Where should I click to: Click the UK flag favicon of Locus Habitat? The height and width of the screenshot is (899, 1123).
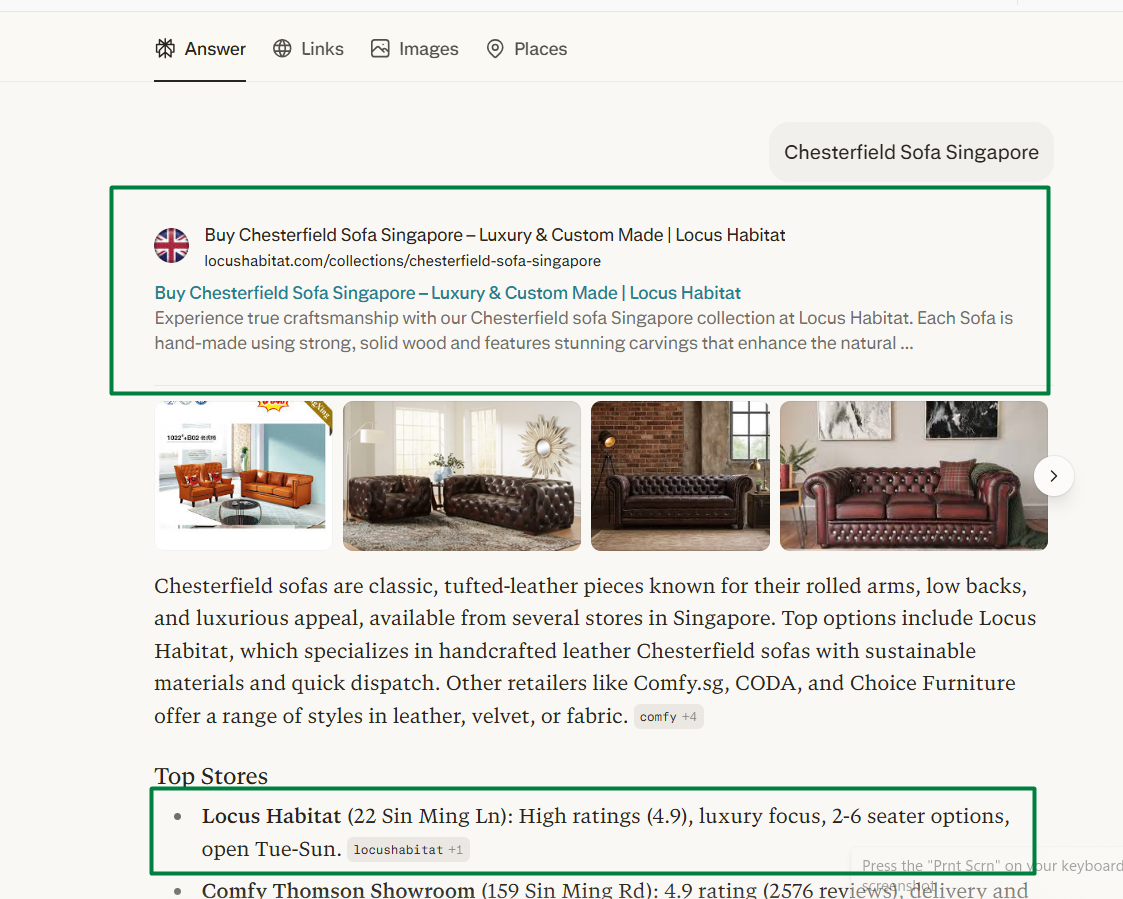coord(172,246)
